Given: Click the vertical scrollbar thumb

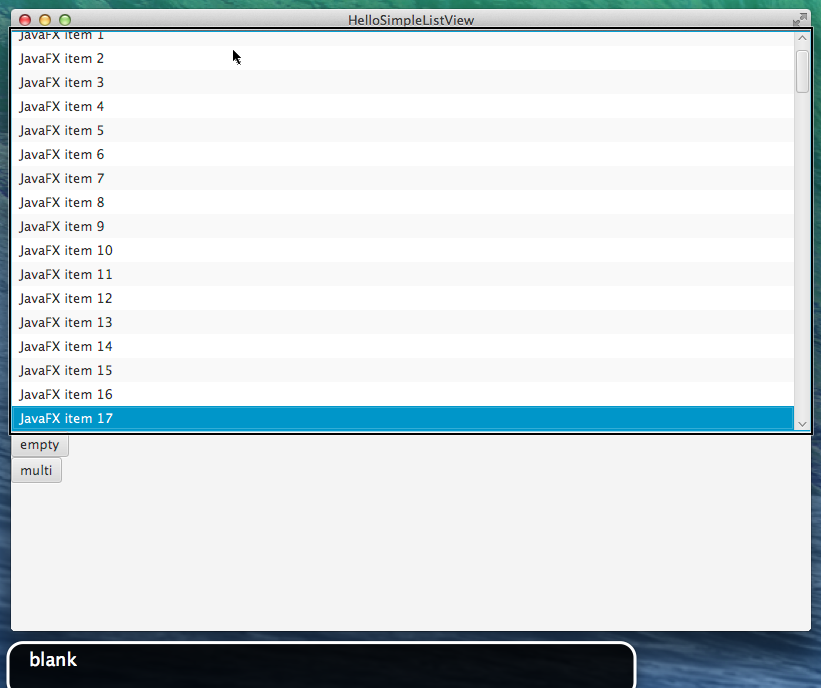Looking at the screenshot, I should point(802,71).
